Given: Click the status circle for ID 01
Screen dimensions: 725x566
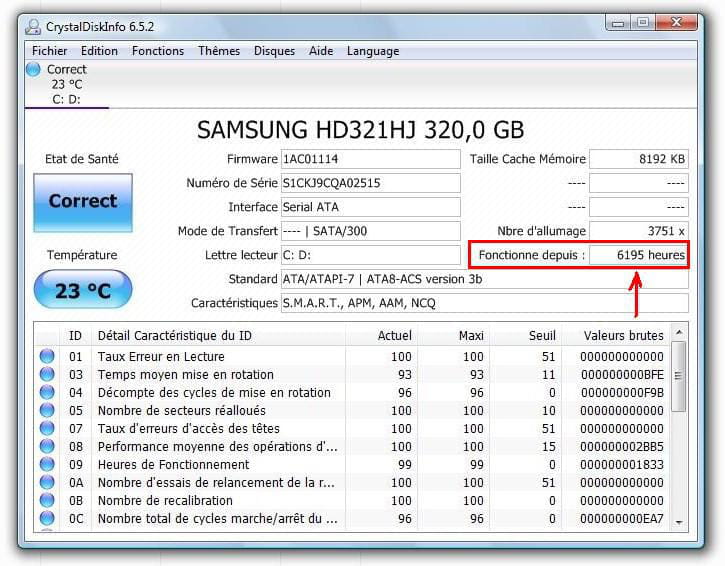Looking at the screenshot, I should point(47,356).
